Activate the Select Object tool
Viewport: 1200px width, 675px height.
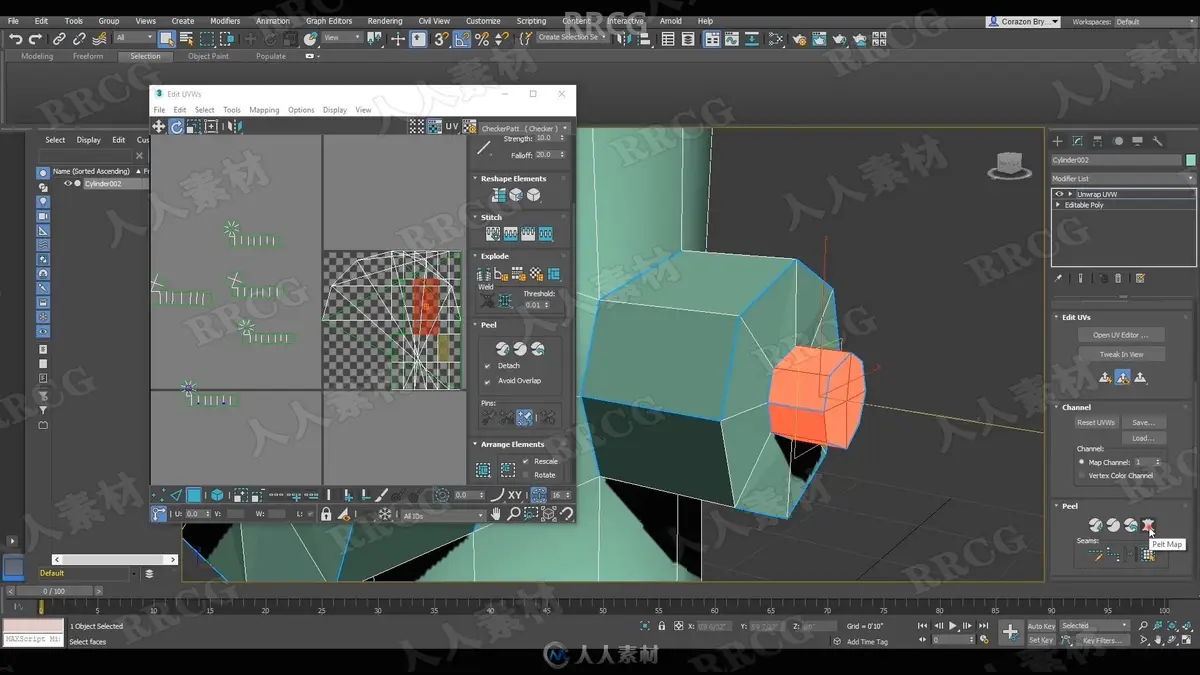[166, 39]
